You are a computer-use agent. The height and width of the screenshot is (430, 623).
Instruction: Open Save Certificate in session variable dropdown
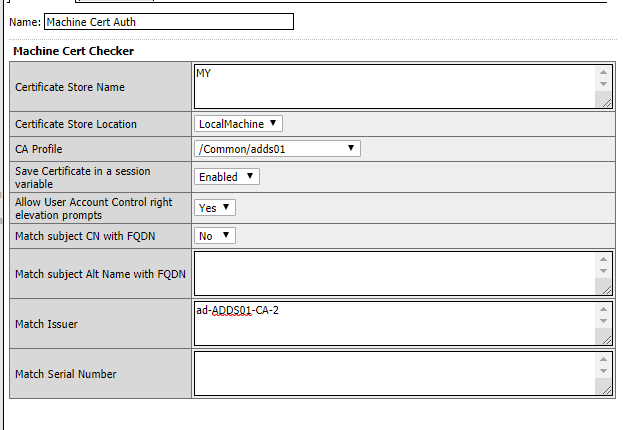point(227,176)
